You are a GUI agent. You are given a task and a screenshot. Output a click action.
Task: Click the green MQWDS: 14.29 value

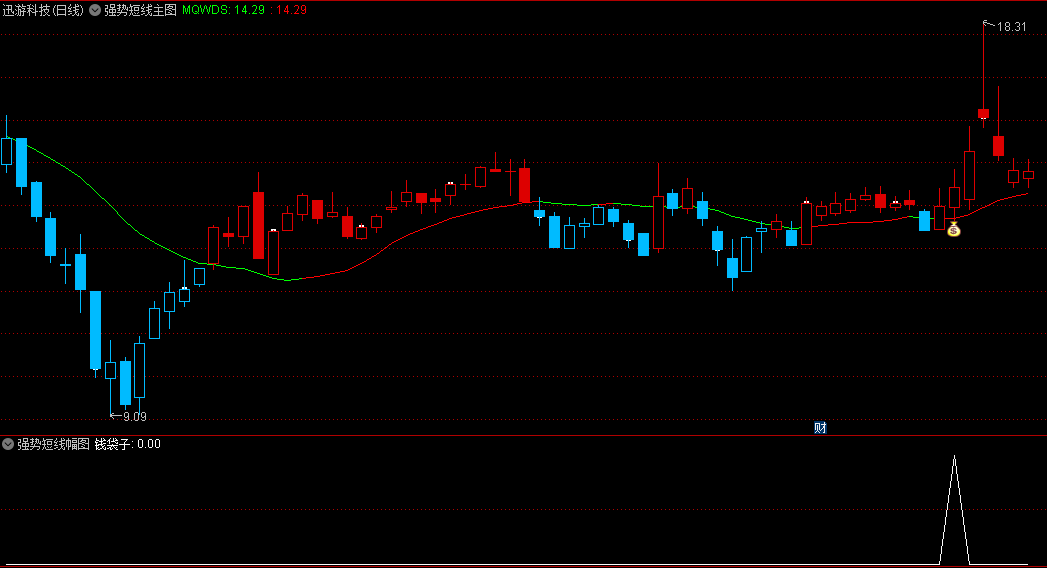click(224, 10)
